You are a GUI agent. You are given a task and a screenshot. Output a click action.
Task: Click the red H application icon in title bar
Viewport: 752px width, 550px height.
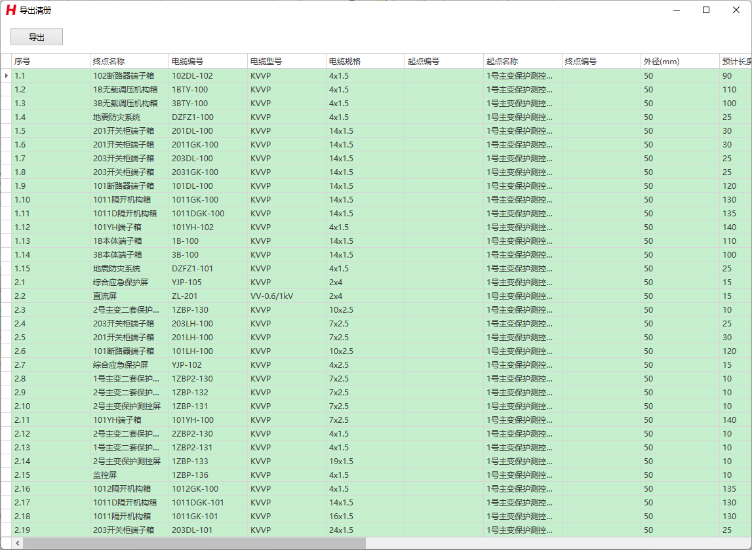coord(10,10)
